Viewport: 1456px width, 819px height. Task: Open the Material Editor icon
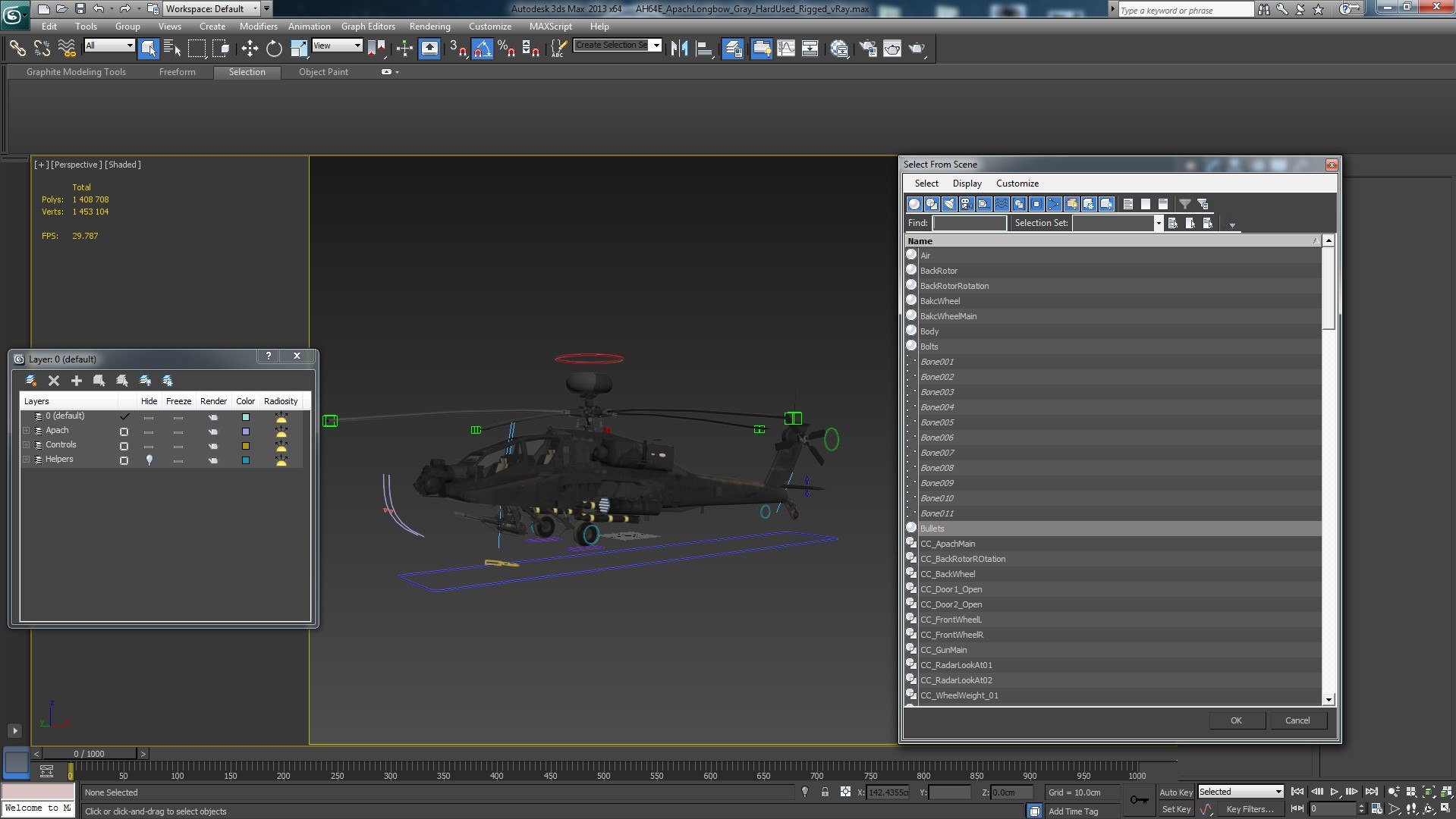tap(839, 49)
